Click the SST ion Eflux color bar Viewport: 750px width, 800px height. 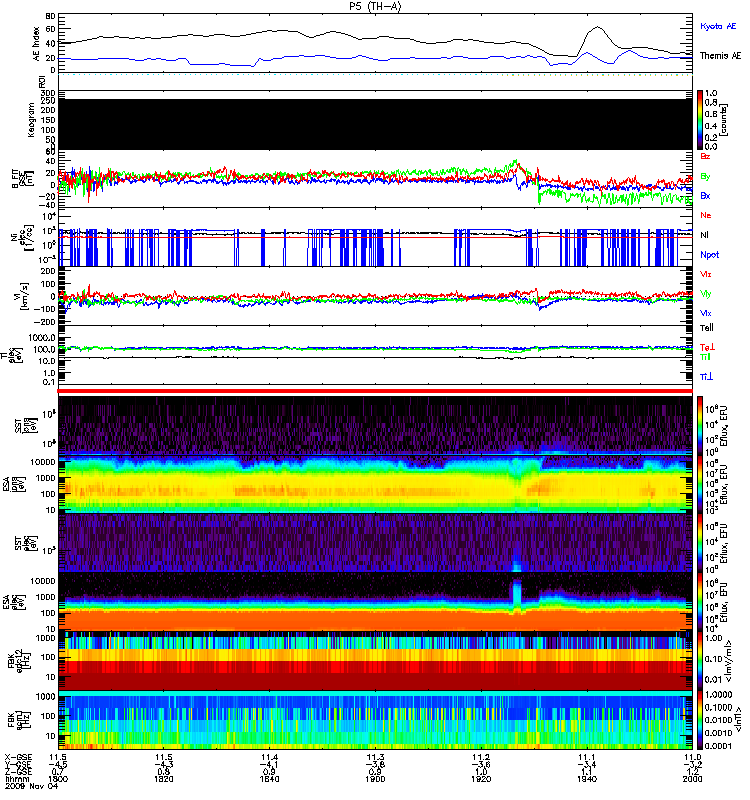click(x=700, y=425)
